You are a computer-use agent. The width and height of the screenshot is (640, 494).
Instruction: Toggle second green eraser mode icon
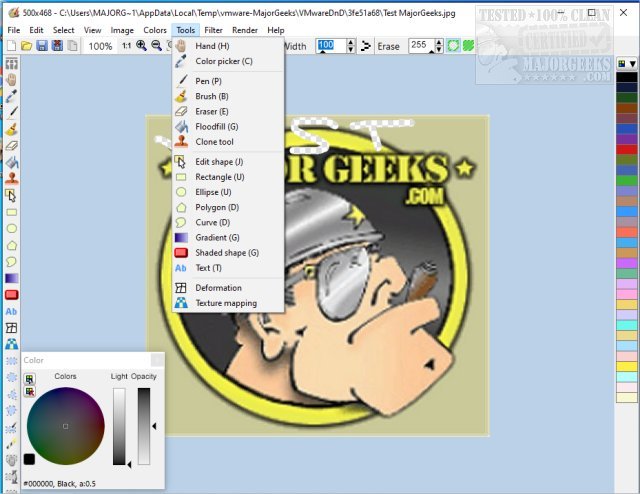click(x=468, y=46)
